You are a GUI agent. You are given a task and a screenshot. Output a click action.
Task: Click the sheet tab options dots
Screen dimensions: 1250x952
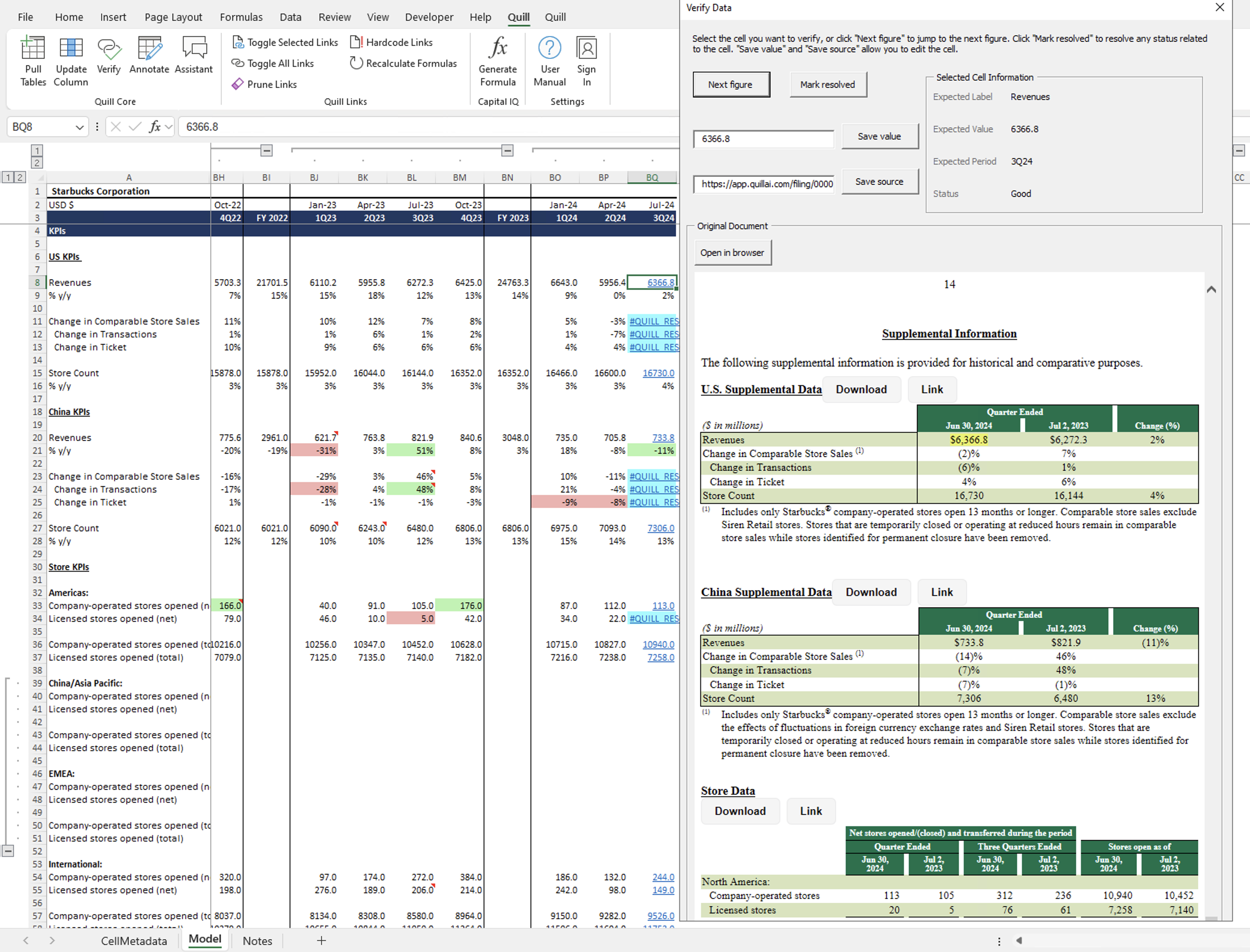pos(999,941)
